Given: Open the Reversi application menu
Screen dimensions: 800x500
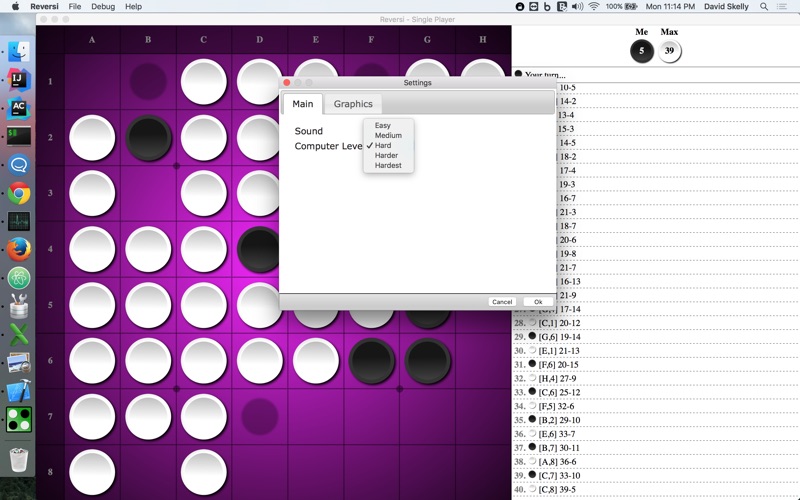Looking at the screenshot, I should pyautogui.click(x=44, y=6).
